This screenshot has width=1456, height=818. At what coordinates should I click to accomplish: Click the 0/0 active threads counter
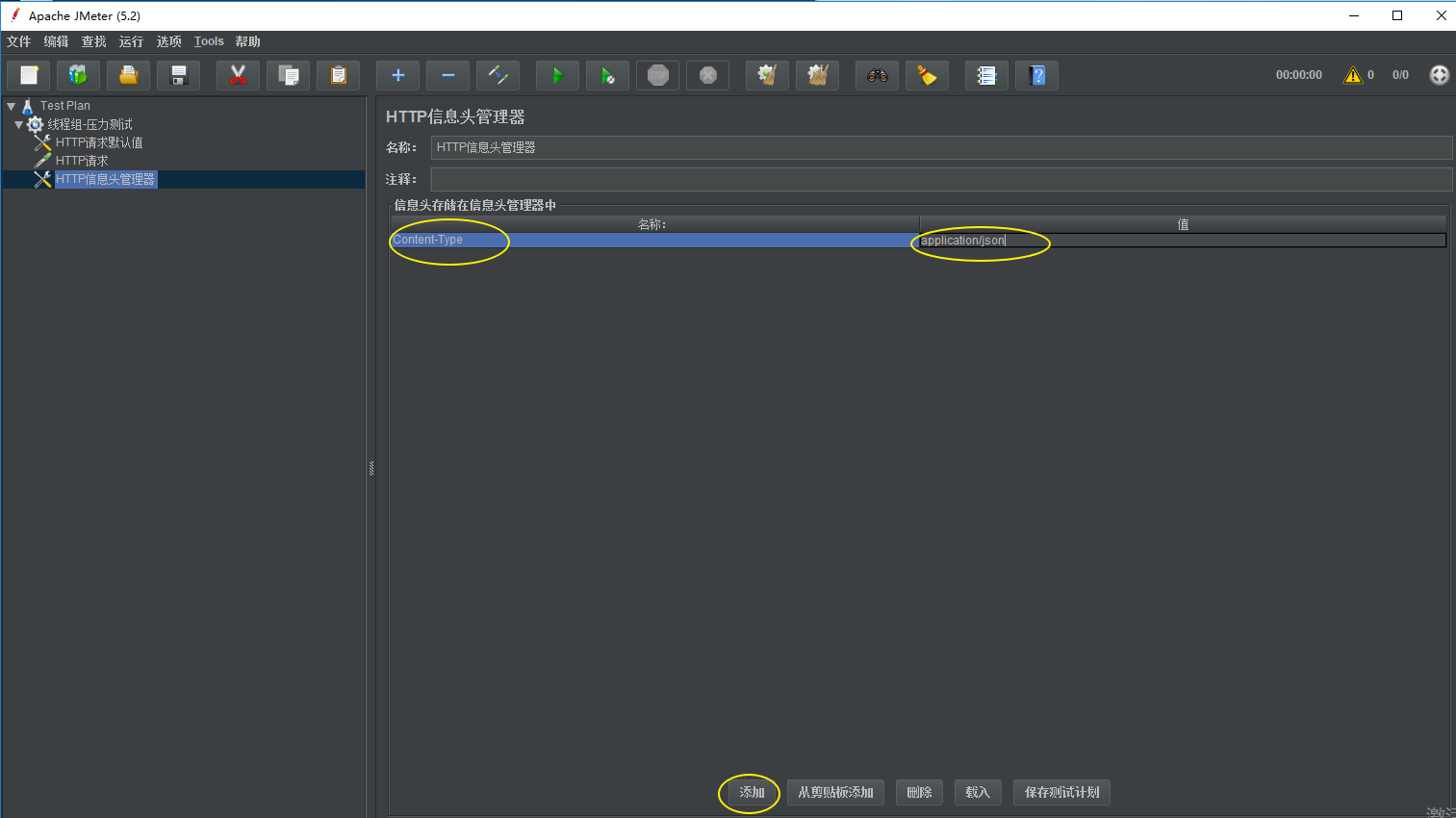pos(1400,75)
